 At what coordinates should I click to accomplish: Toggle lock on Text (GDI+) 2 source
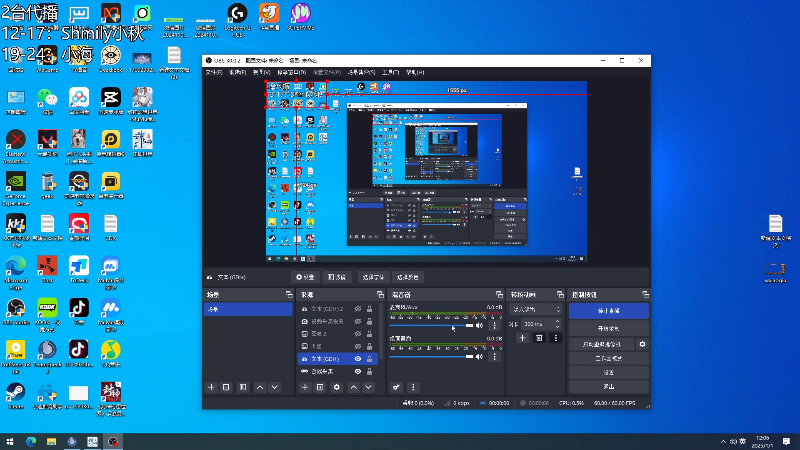click(369, 309)
